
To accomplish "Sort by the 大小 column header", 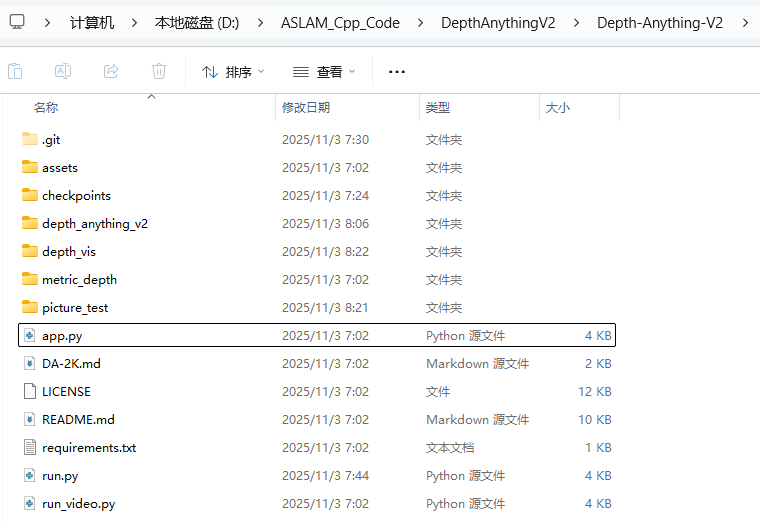I will tap(558, 108).
